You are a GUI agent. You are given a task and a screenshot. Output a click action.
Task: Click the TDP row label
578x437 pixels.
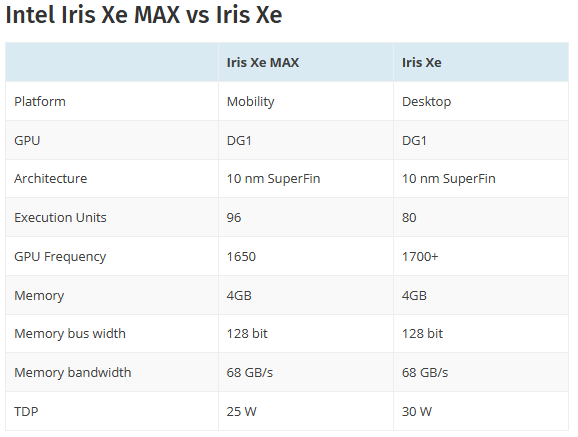coord(26,412)
